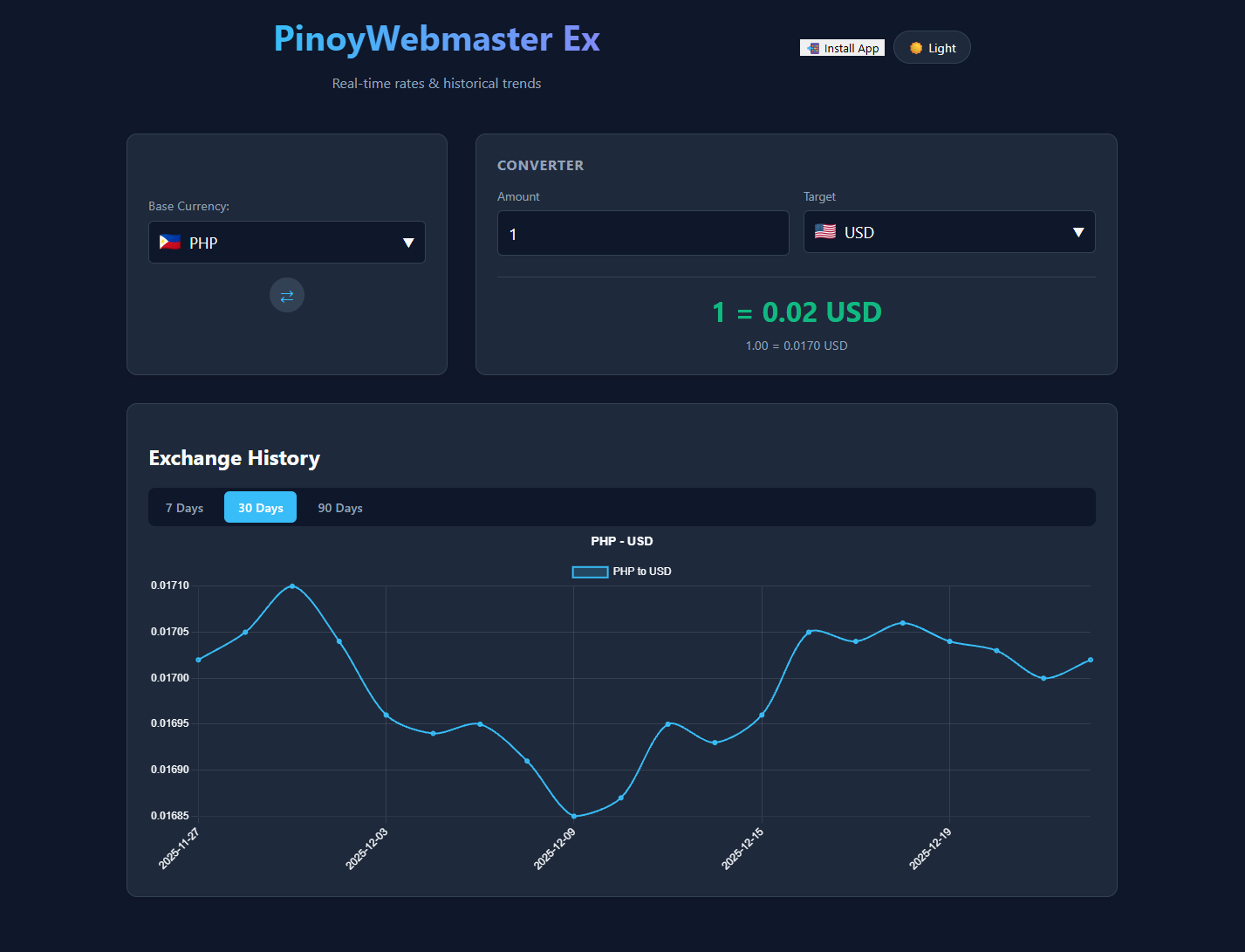Switch the theme to Light mode
The image size is (1245, 952).
pos(932,47)
